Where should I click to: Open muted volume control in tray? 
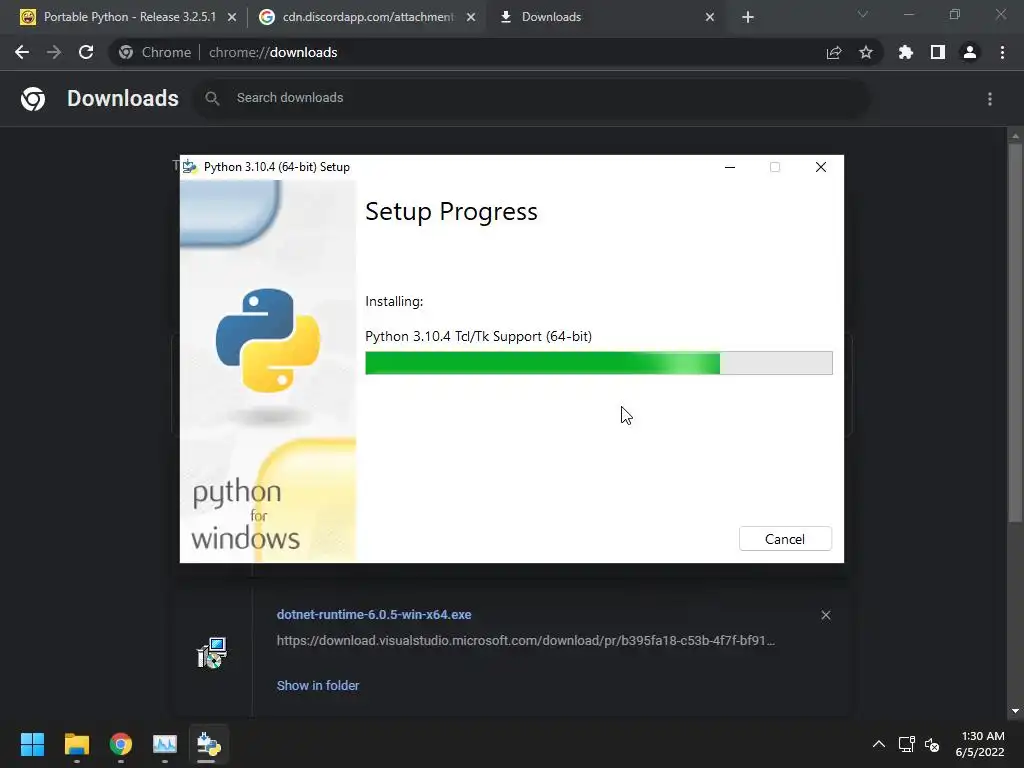coord(932,744)
